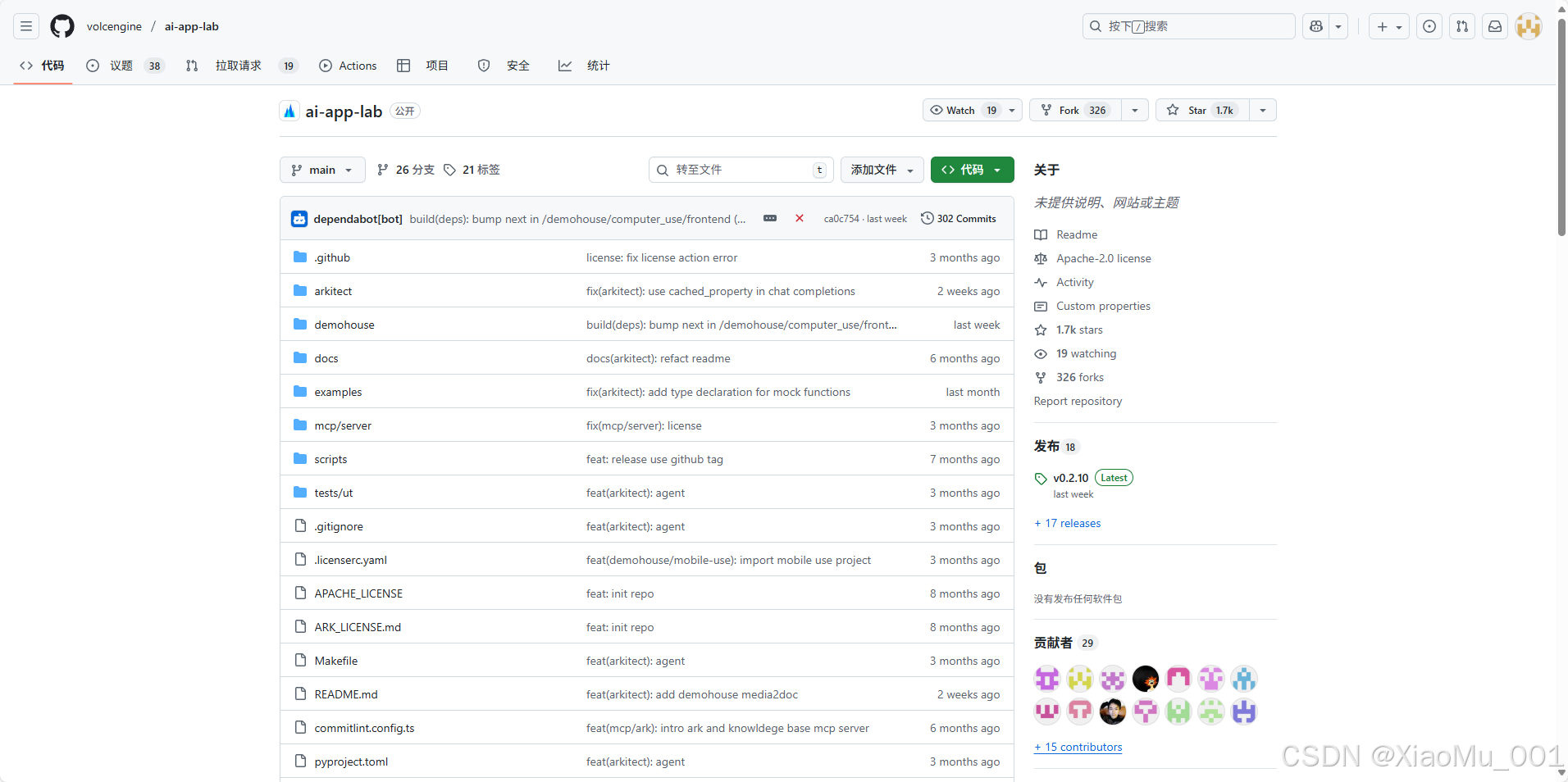
Task: Open the issues icon in header
Action: 1429,26
